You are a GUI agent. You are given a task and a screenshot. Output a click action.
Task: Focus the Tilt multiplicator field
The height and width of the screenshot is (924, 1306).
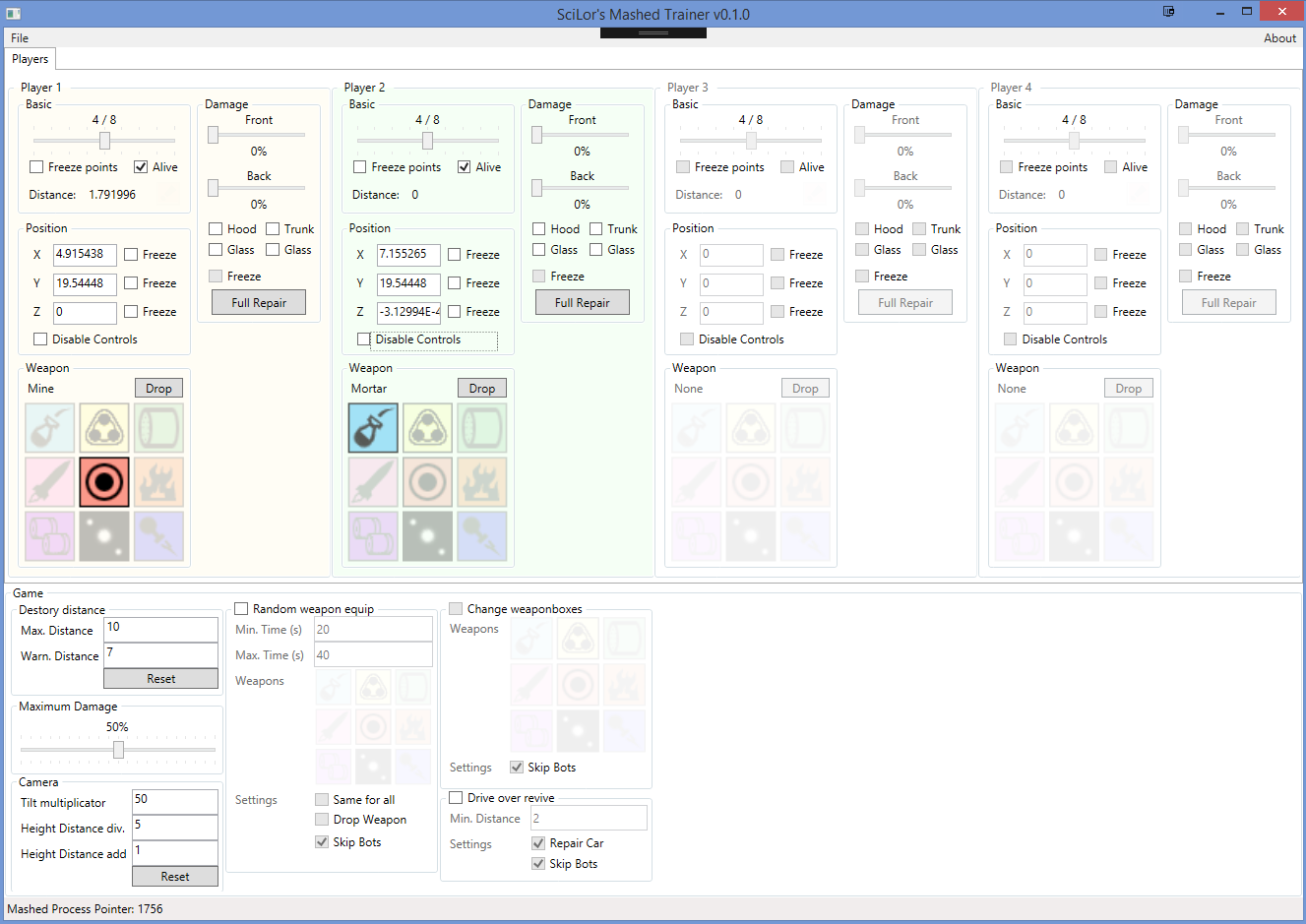175,802
